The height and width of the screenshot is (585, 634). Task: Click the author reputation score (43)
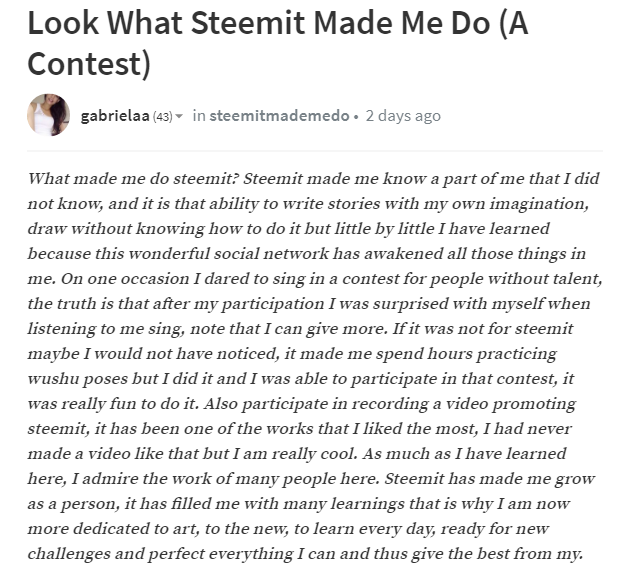pyautogui.click(x=161, y=117)
